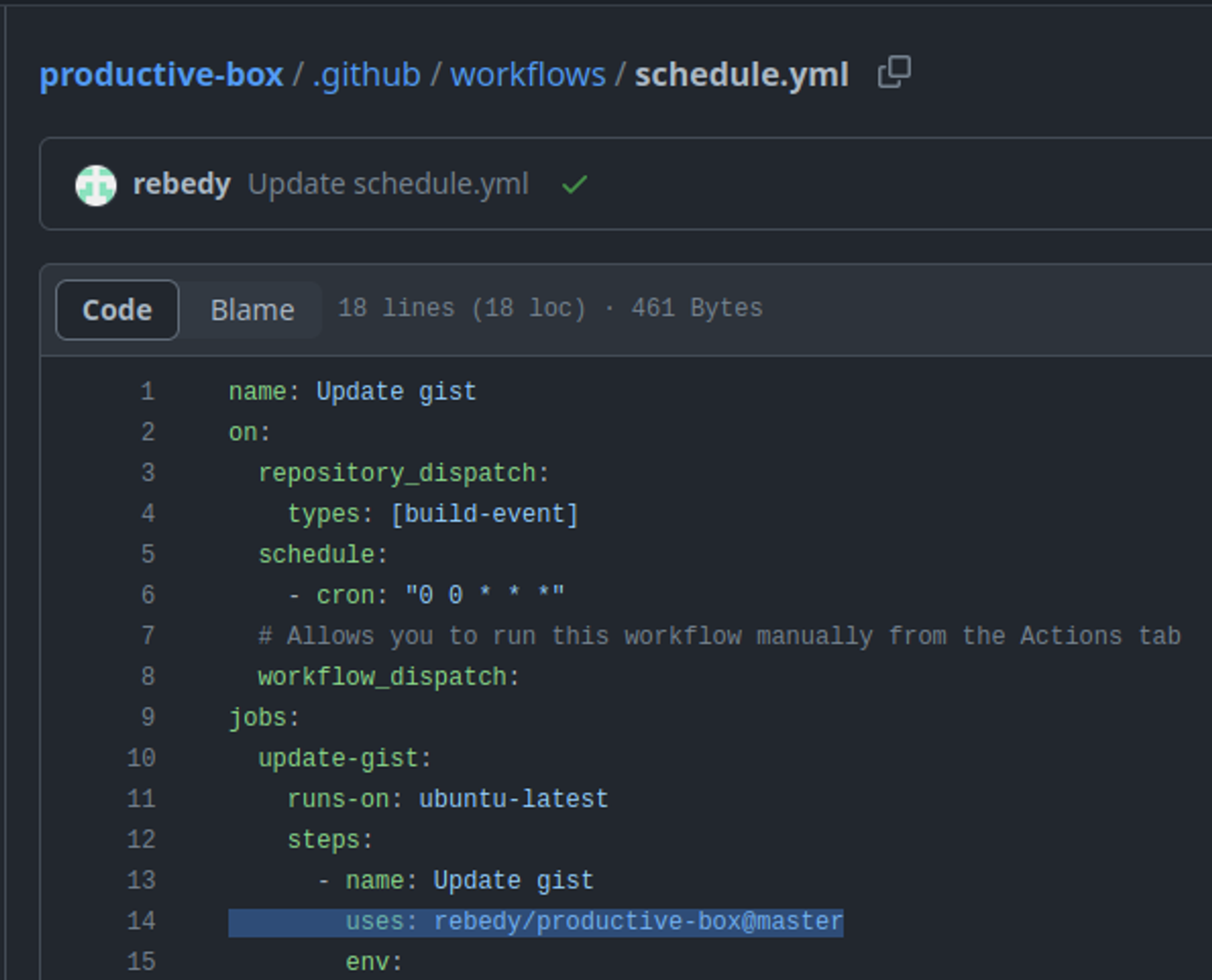Screen dimensions: 1212x980
Task: Click the green check status icon
Action: click(574, 184)
